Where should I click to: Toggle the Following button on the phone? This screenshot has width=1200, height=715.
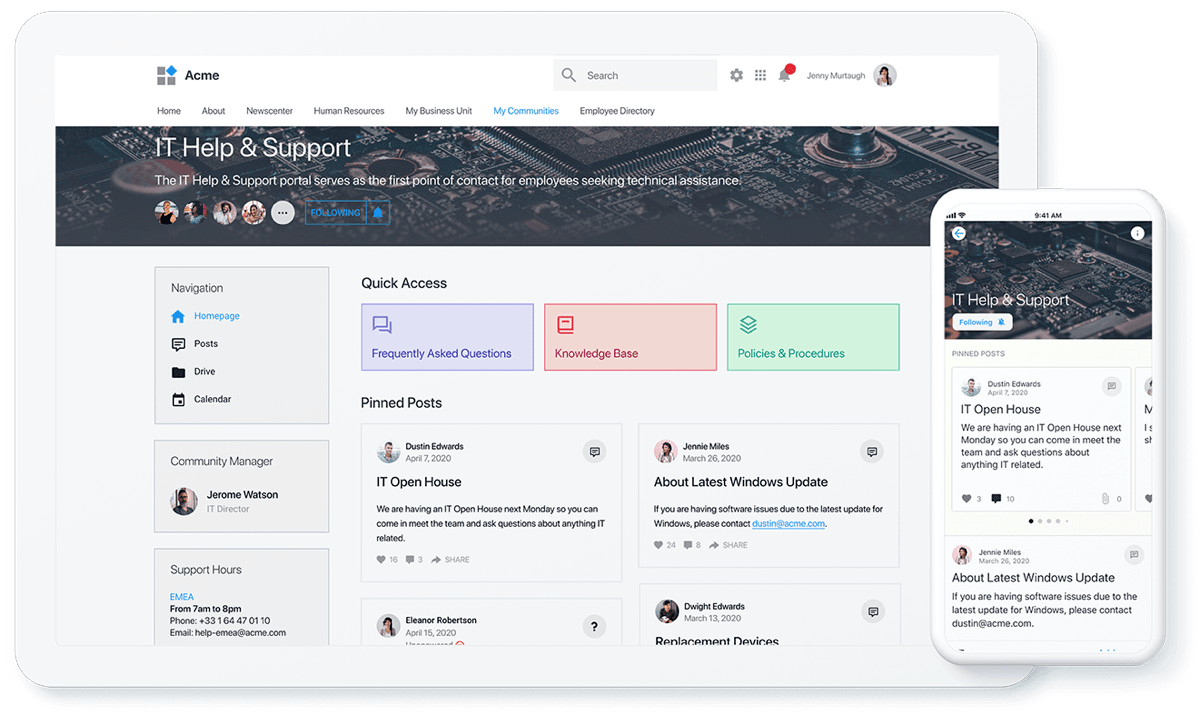(x=982, y=322)
